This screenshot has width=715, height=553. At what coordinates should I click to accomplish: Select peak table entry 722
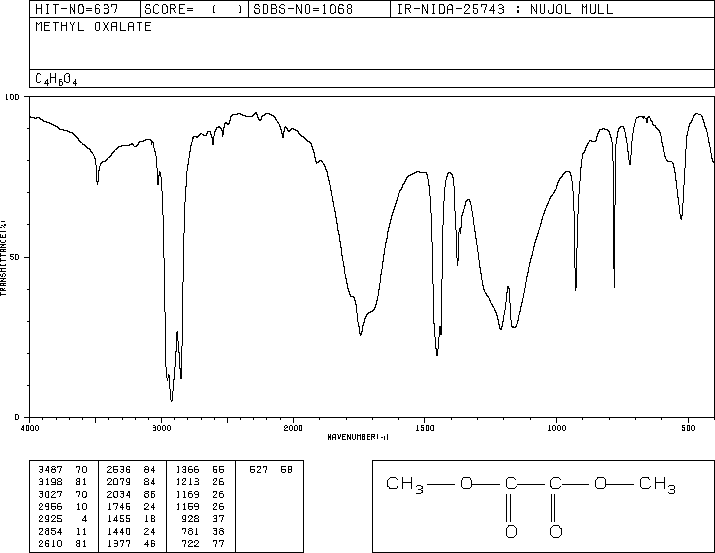pos(191,543)
